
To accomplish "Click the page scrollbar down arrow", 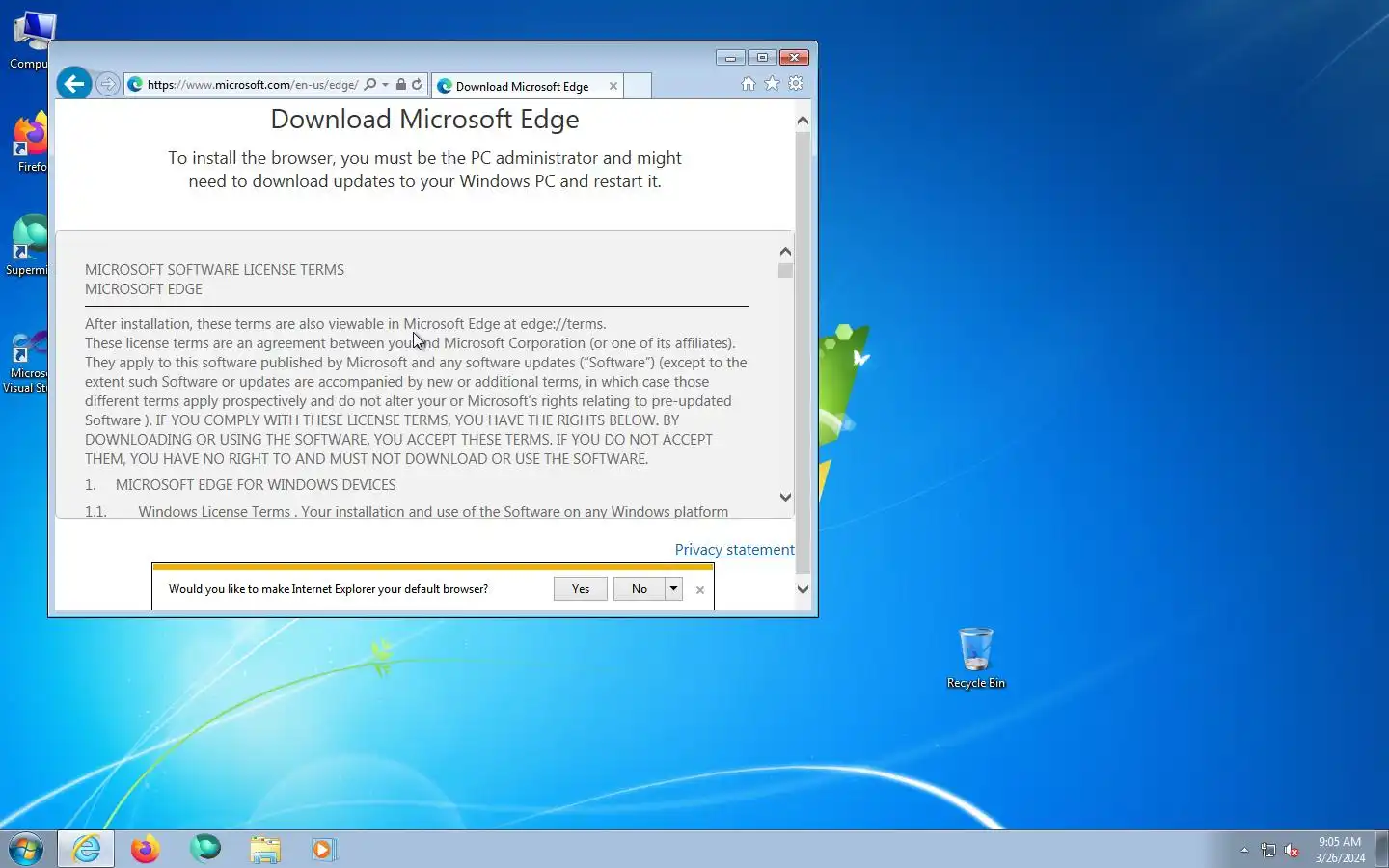I will [803, 589].
